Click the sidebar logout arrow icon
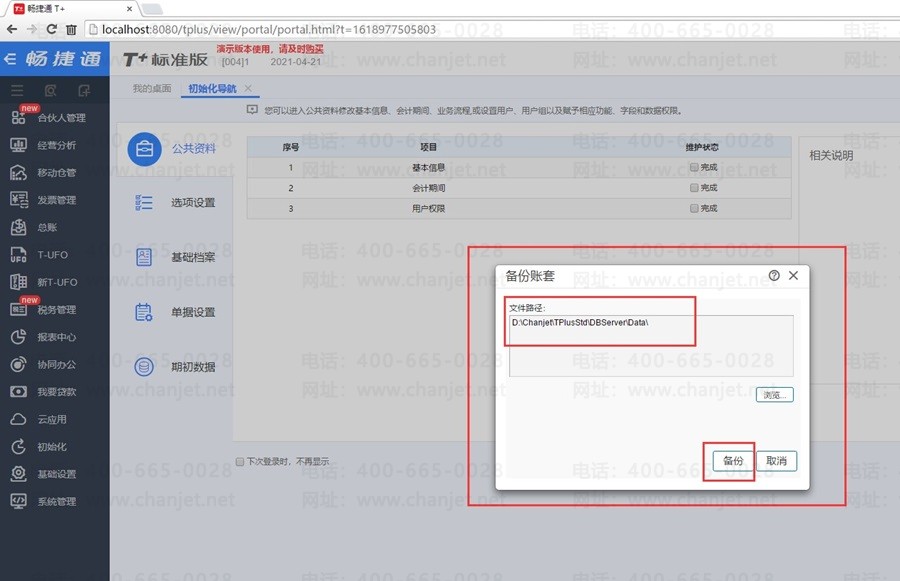 (x=84, y=90)
